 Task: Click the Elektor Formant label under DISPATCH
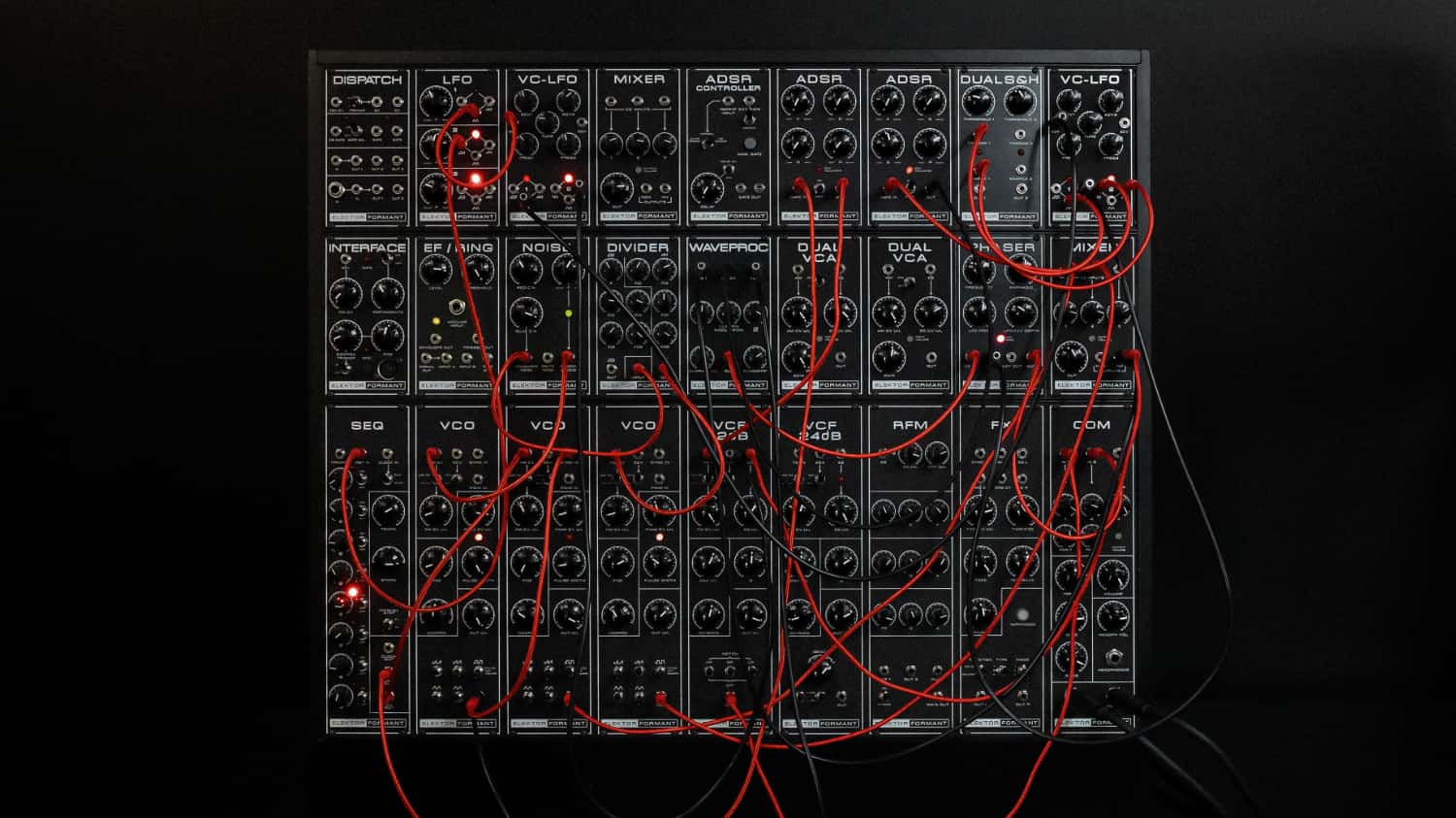(367, 216)
